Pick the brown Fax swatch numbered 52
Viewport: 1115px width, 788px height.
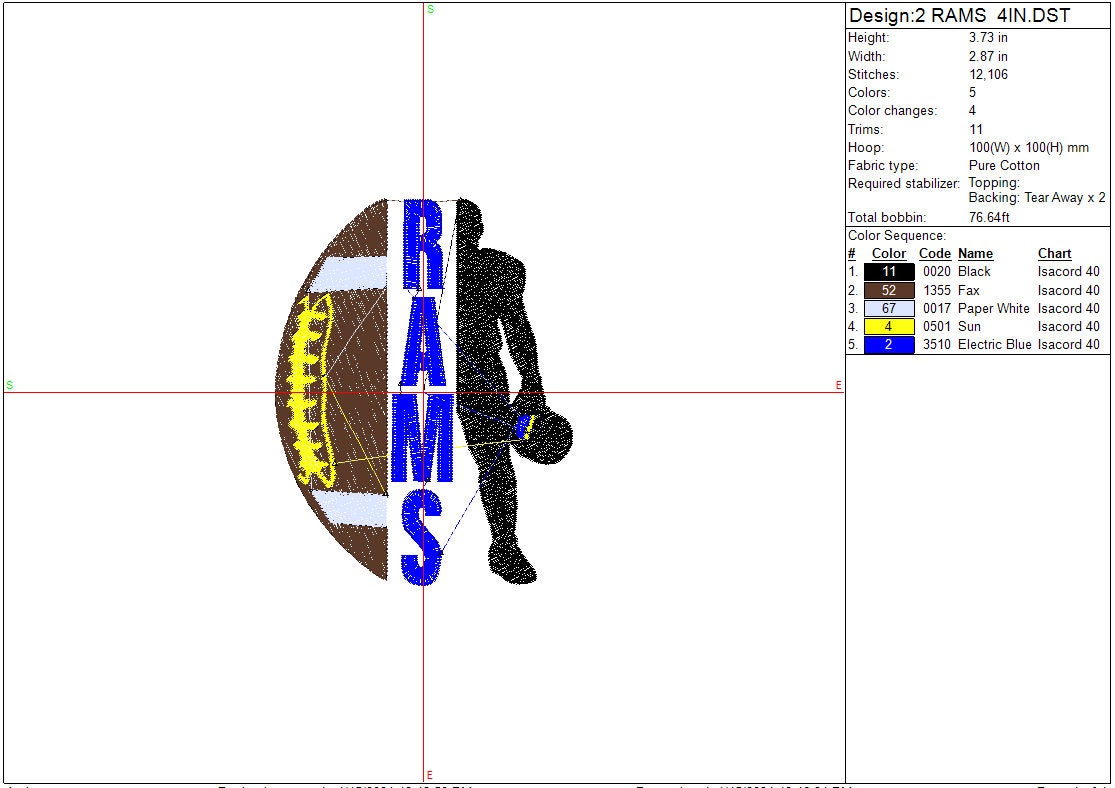tap(889, 290)
